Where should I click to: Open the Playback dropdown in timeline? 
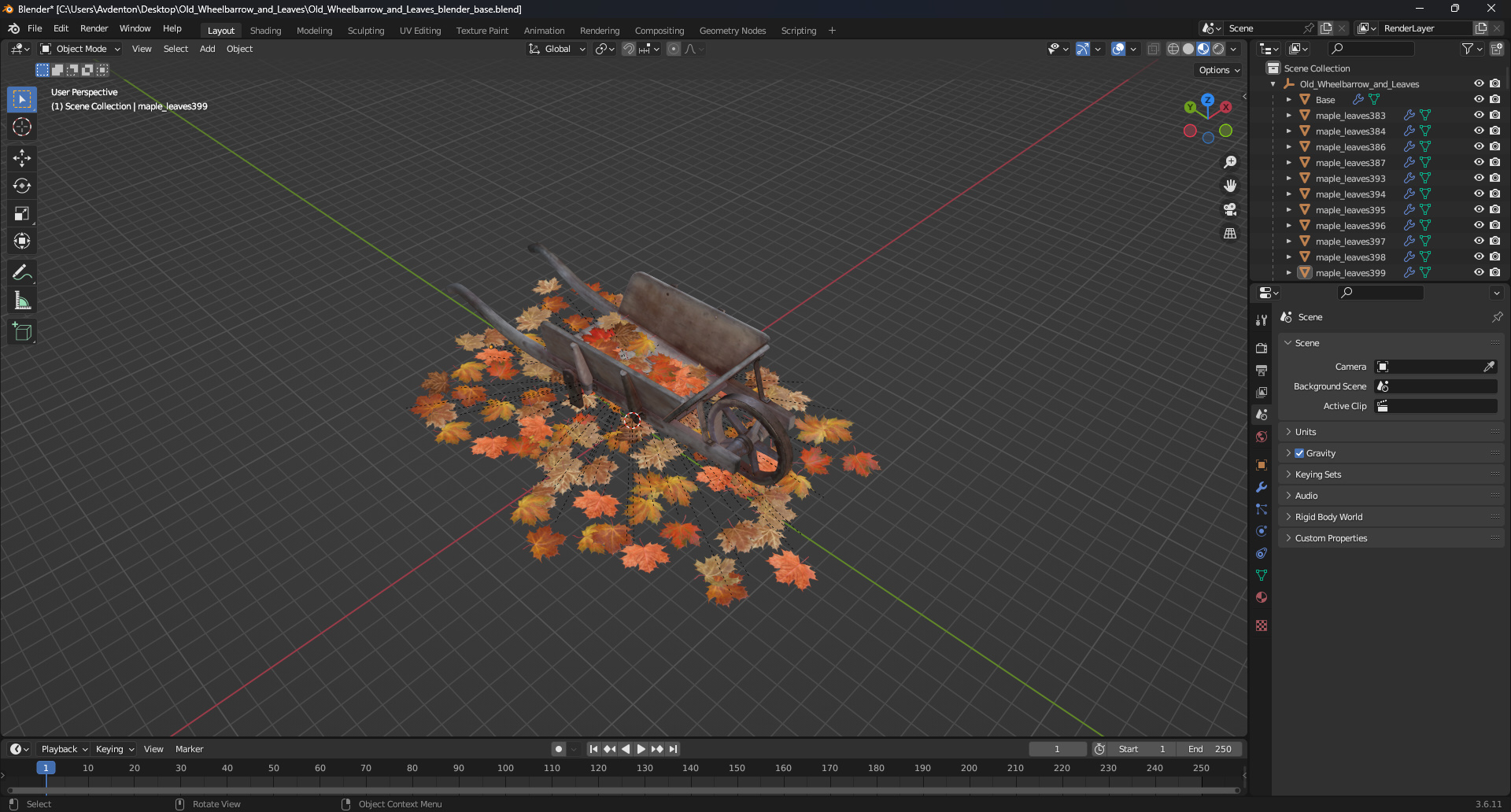65,749
